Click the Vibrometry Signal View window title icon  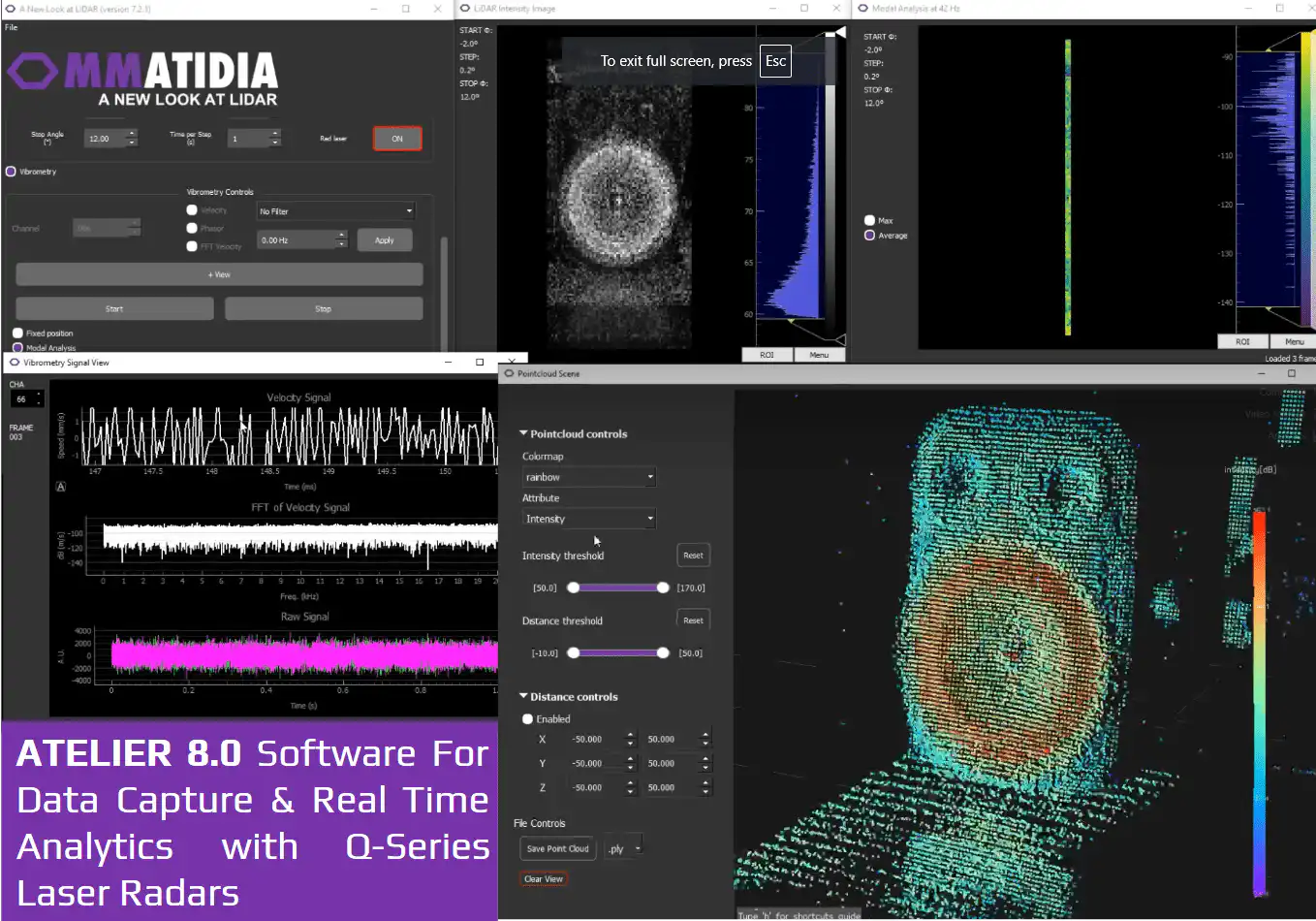pos(15,363)
